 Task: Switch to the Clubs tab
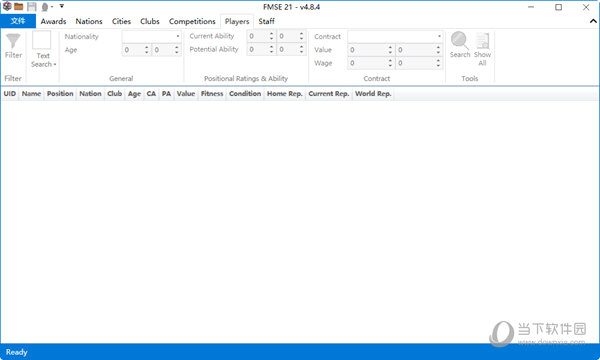point(150,21)
